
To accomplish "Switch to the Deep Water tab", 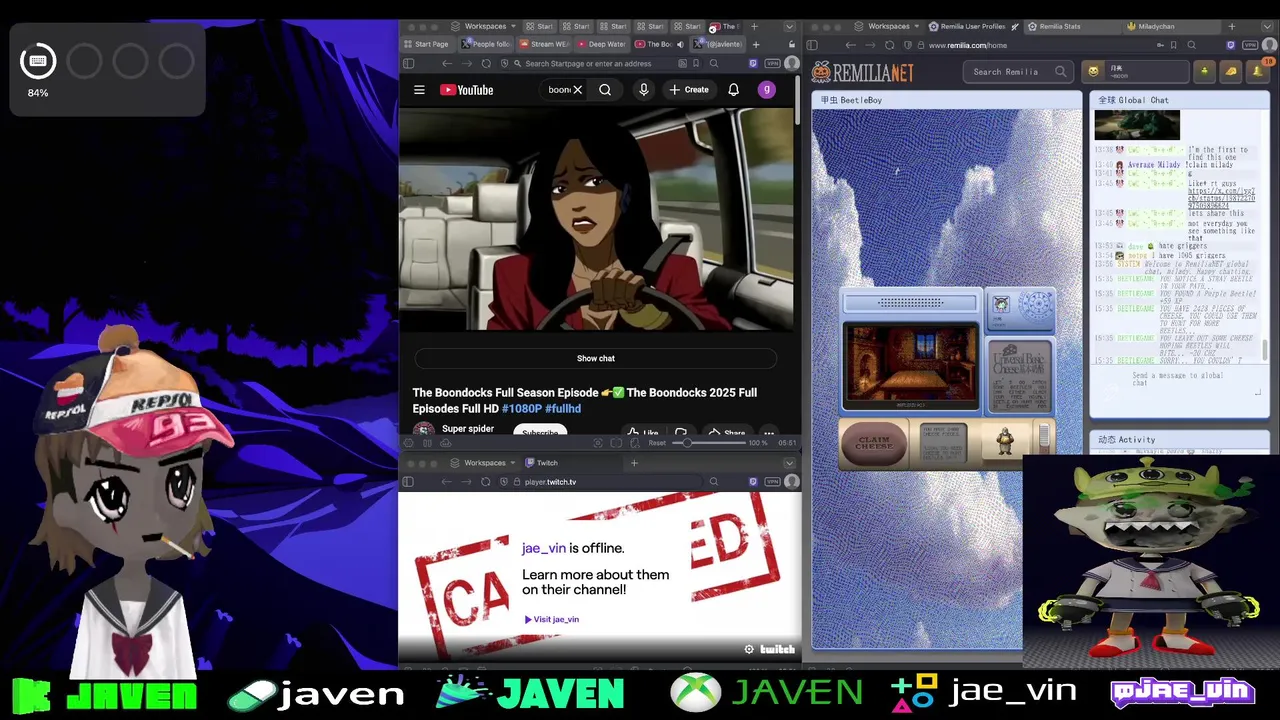I will [601, 44].
